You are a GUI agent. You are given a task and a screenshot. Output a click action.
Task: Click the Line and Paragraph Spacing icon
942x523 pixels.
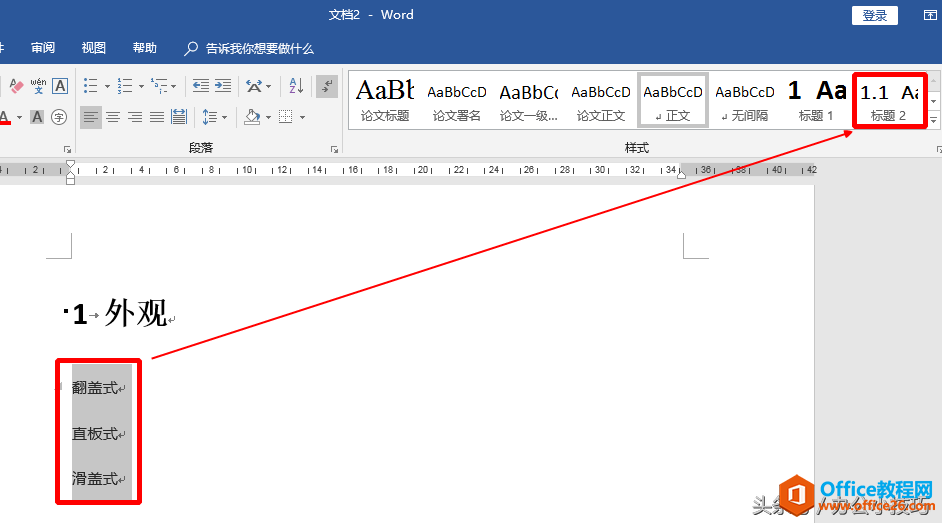210,116
